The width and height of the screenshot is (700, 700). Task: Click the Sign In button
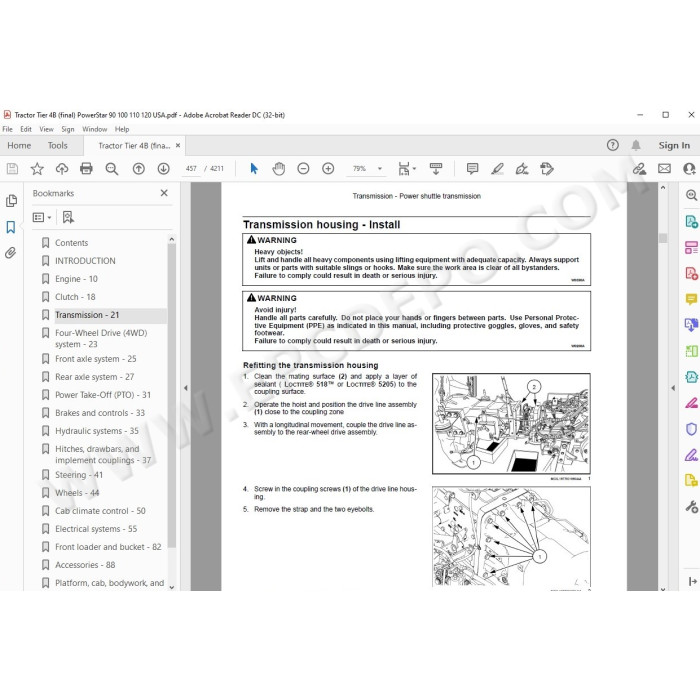coord(674,146)
